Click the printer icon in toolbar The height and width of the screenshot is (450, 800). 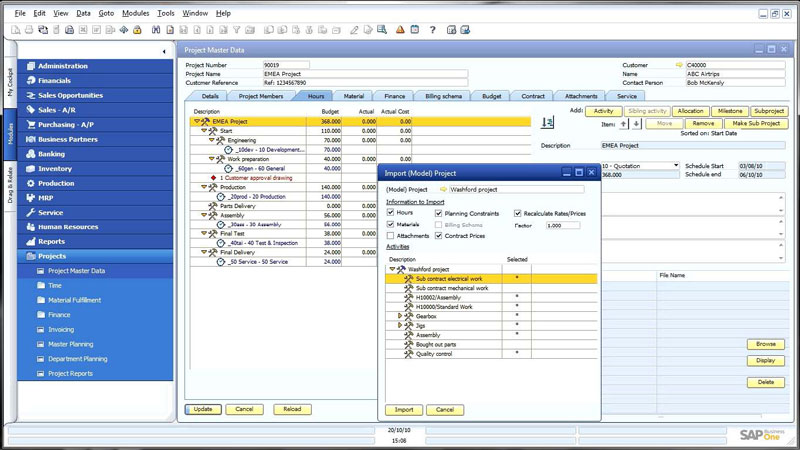click(x=29, y=30)
